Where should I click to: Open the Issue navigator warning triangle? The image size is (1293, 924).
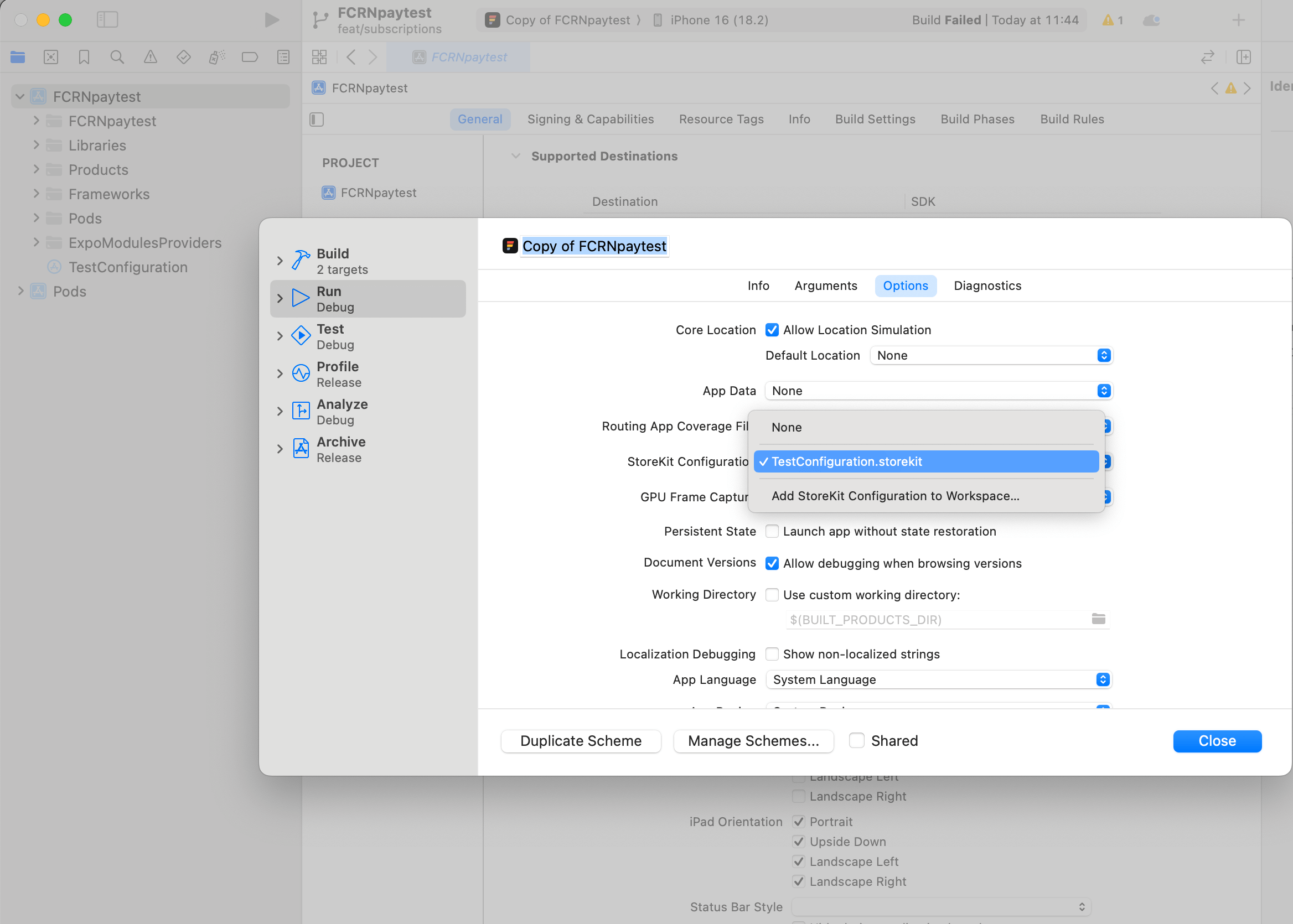[x=149, y=57]
